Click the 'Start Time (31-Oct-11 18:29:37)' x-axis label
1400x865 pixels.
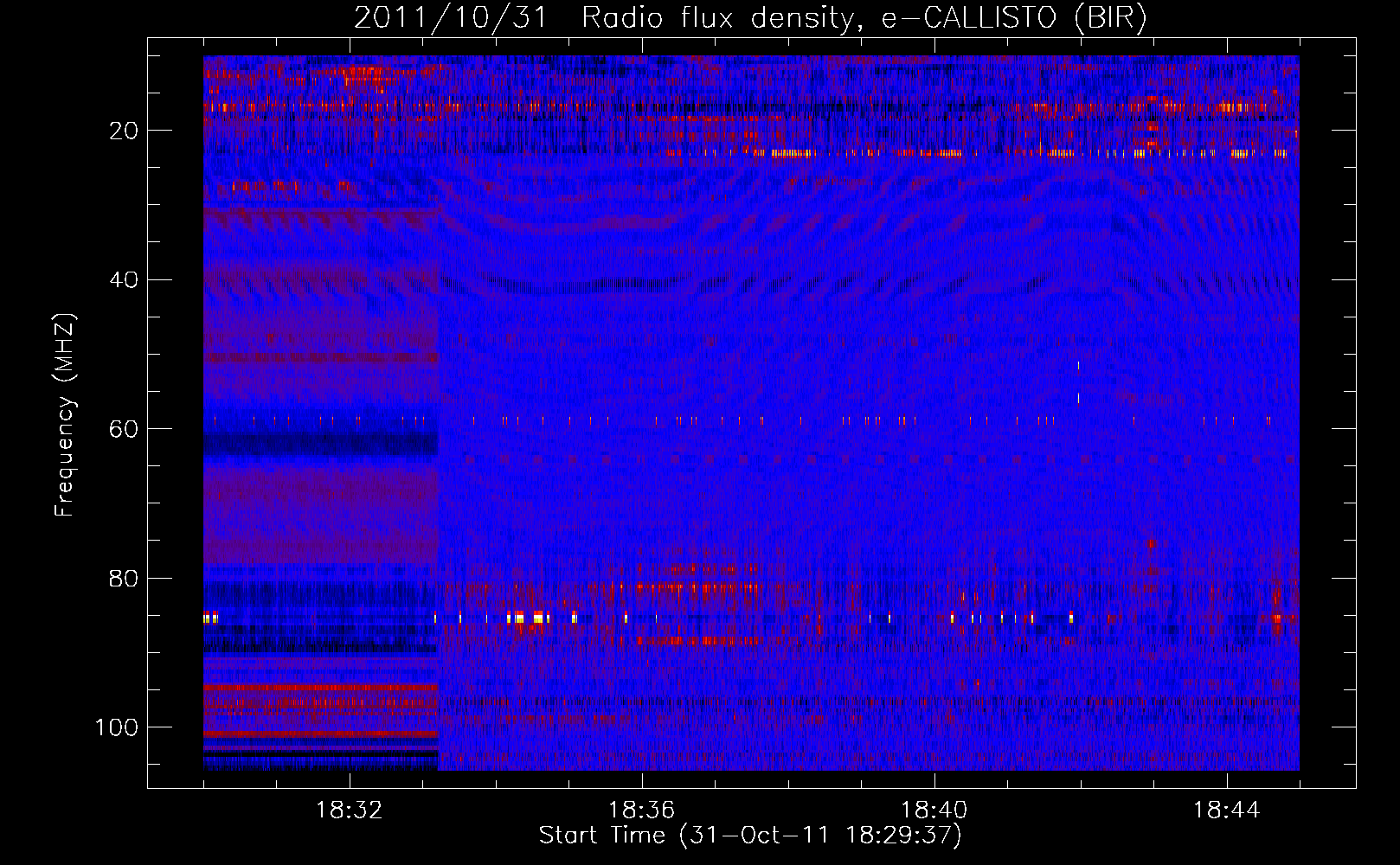pos(750,836)
